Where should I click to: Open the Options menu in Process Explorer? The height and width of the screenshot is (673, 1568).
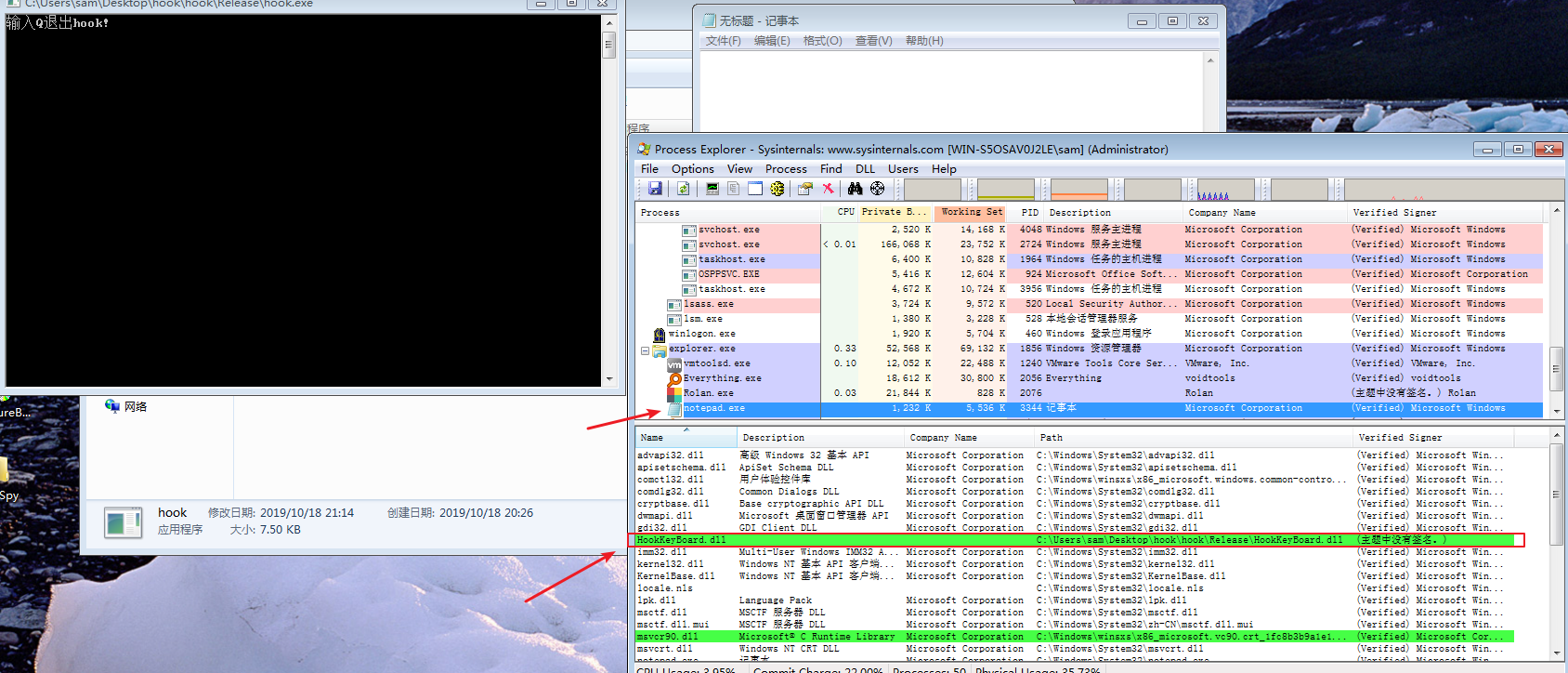click(x=693, y=169)
